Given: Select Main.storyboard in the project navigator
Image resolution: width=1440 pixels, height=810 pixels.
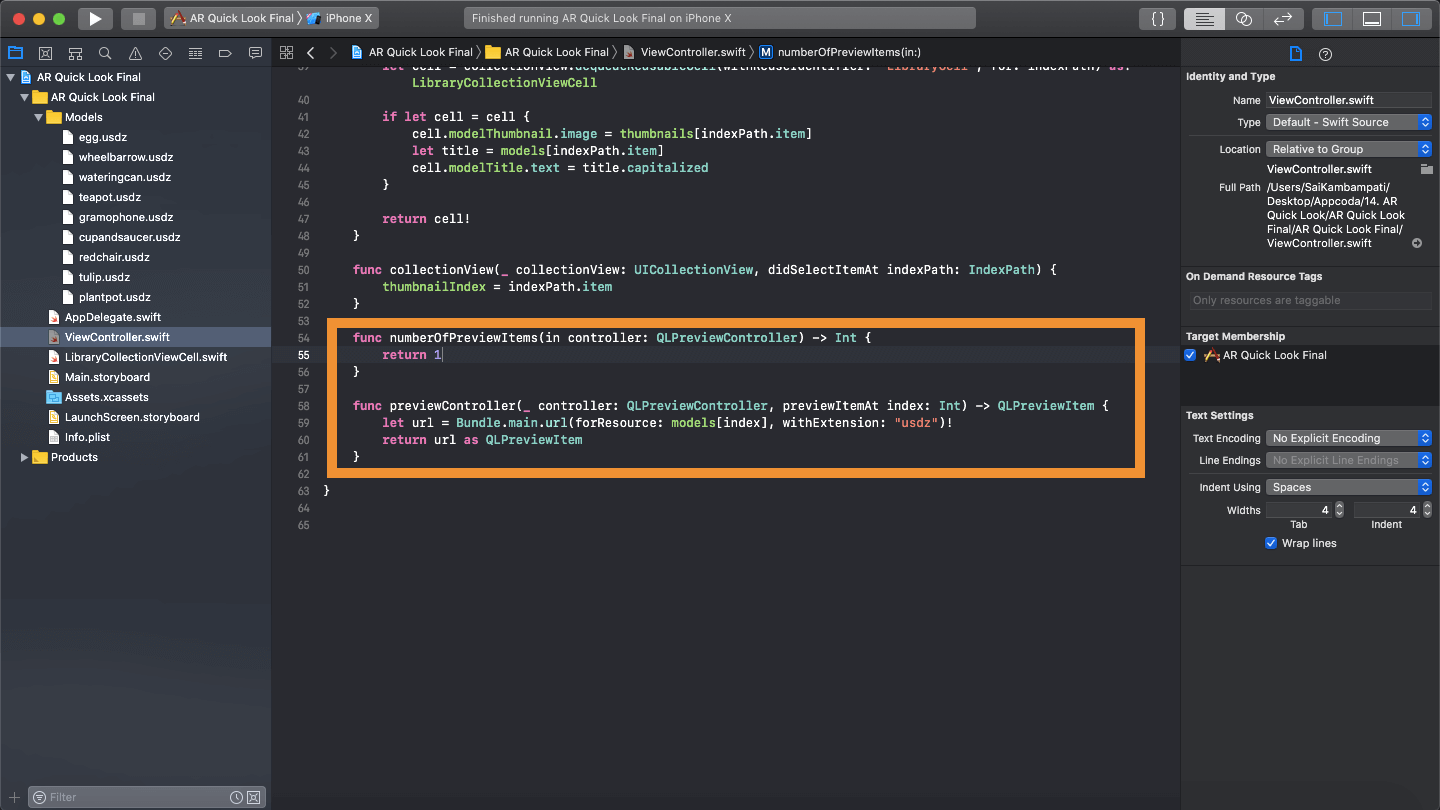Looking at the screenshot, I should point(107,377).
